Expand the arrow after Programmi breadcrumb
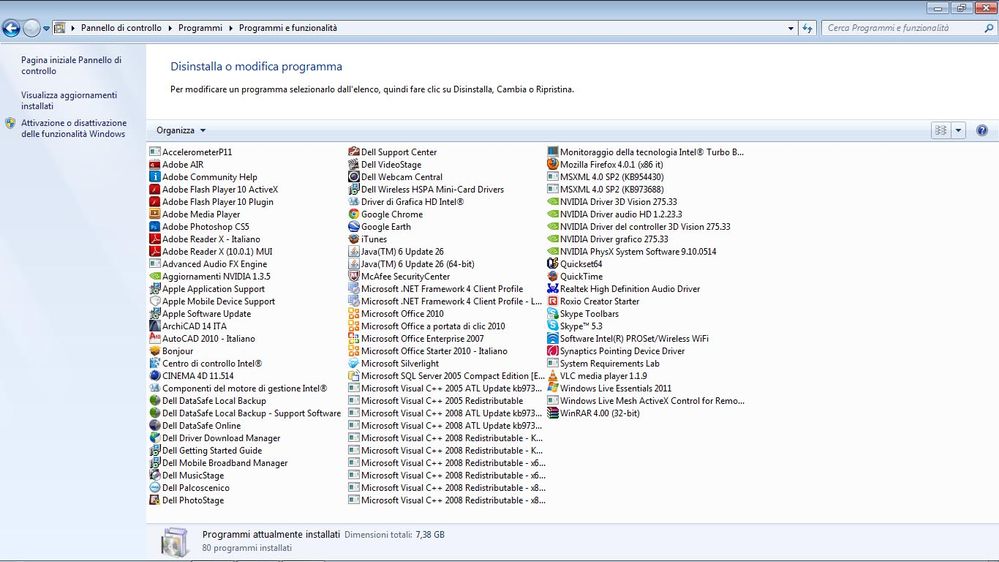 pyautogui.click(x=231, y=28)
